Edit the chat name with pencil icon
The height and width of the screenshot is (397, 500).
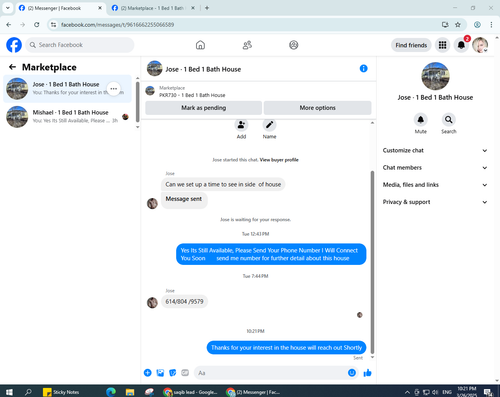pos(269,125)
